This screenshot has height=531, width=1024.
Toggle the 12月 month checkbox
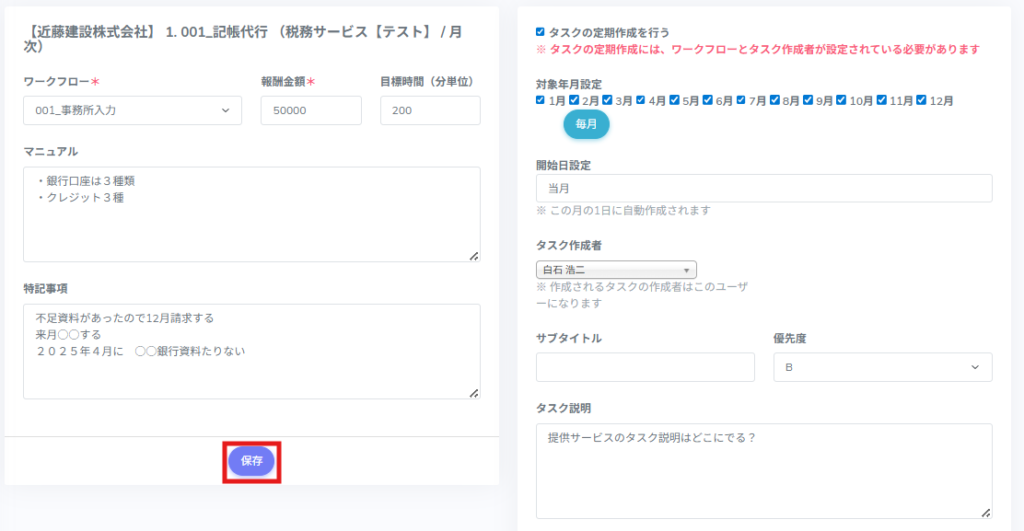921,100
